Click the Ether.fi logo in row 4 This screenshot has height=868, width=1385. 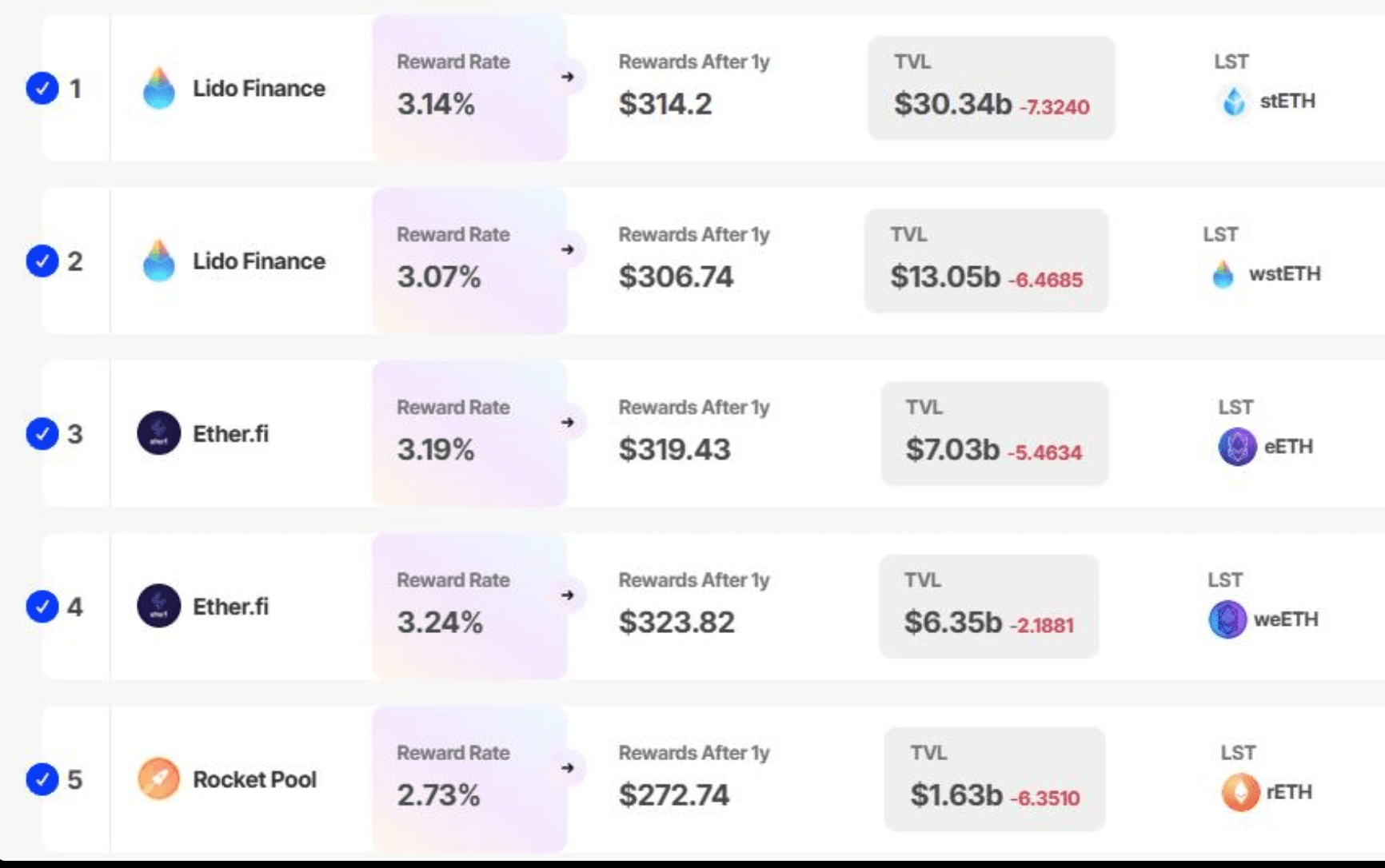click(x=158, y=606)
